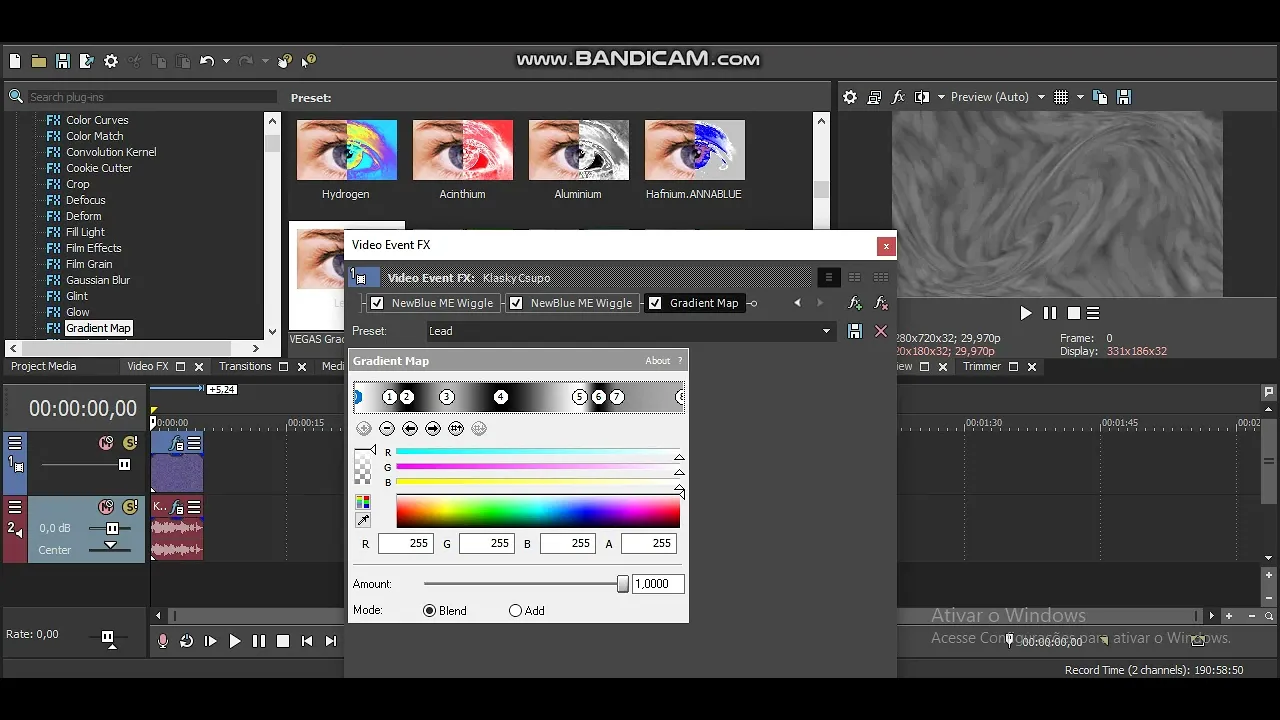
Task: Click the timeline Stop button
Action: 283,641
